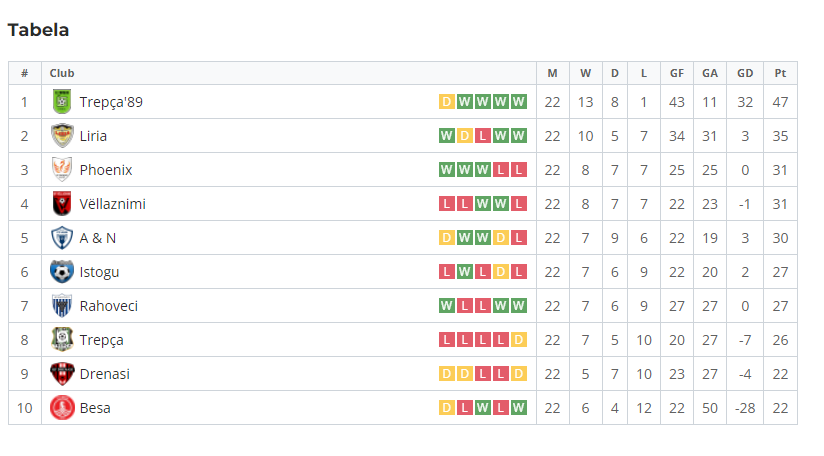Click the Besa red round crest icon
This screenshot has height=456, width=824.
pyautogui.click(x=62, y=408)
